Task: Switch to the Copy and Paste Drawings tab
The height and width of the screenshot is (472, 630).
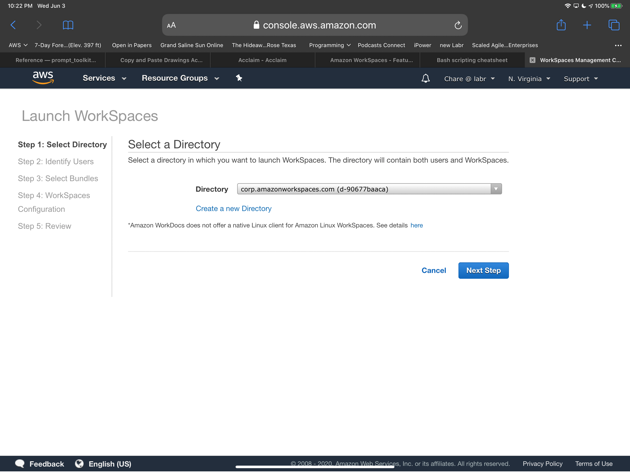Action: (158, 60)
